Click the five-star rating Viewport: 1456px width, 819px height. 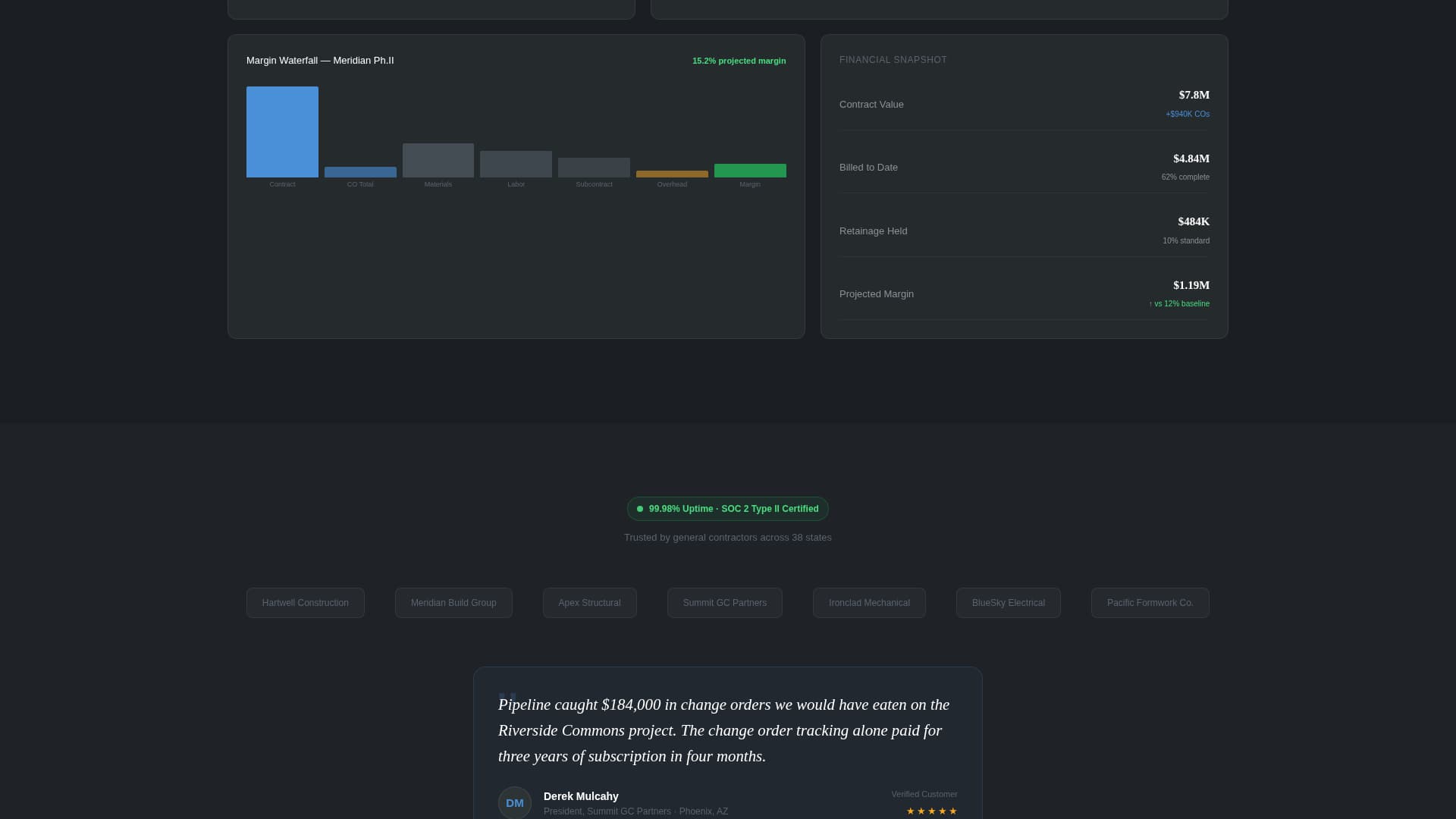[x=932, y=811]
